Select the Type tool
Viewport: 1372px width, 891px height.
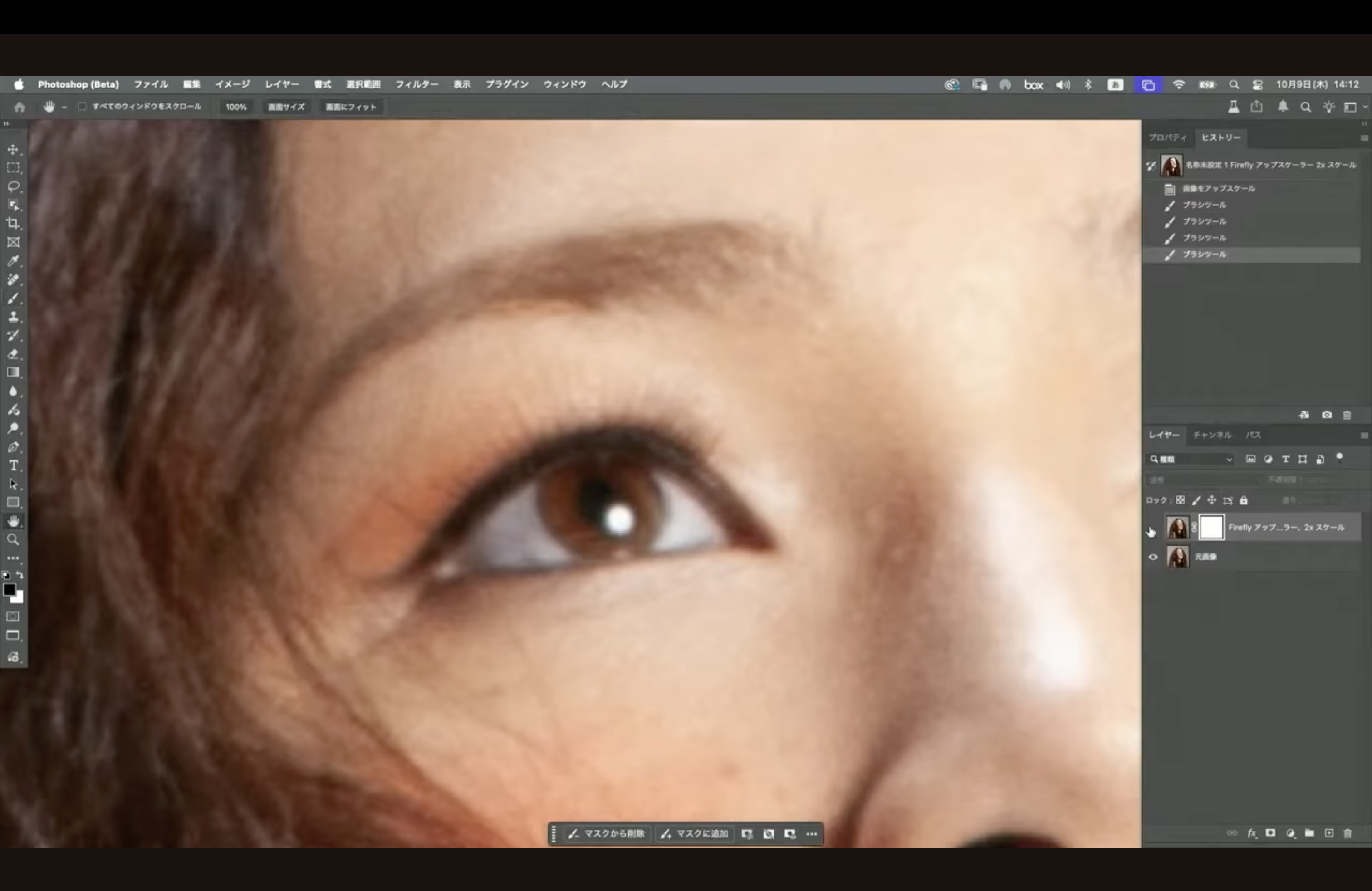tap(13, 465)
